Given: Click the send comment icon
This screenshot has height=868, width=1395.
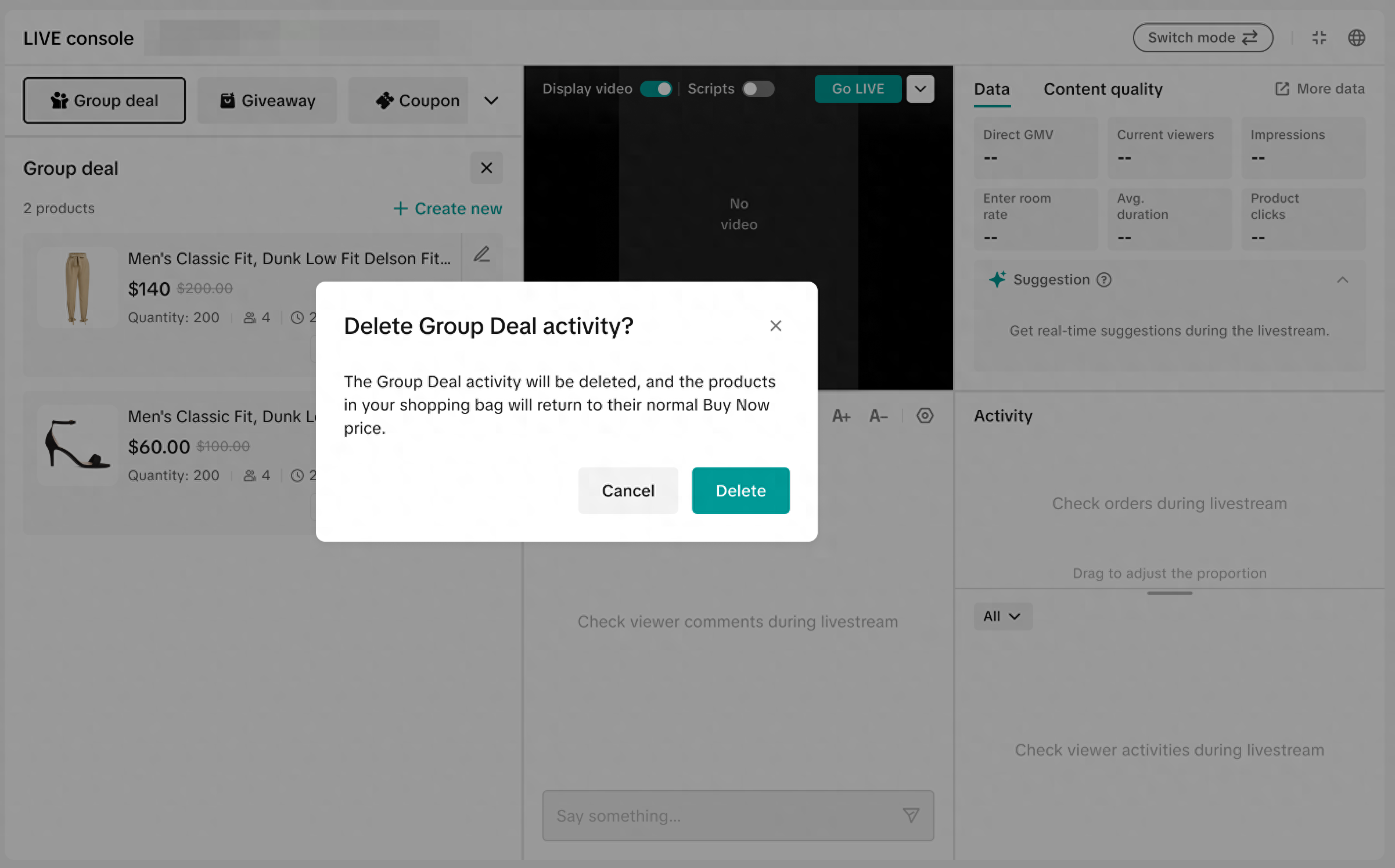Looking at the screenshot, I should (x=911, y=816).
